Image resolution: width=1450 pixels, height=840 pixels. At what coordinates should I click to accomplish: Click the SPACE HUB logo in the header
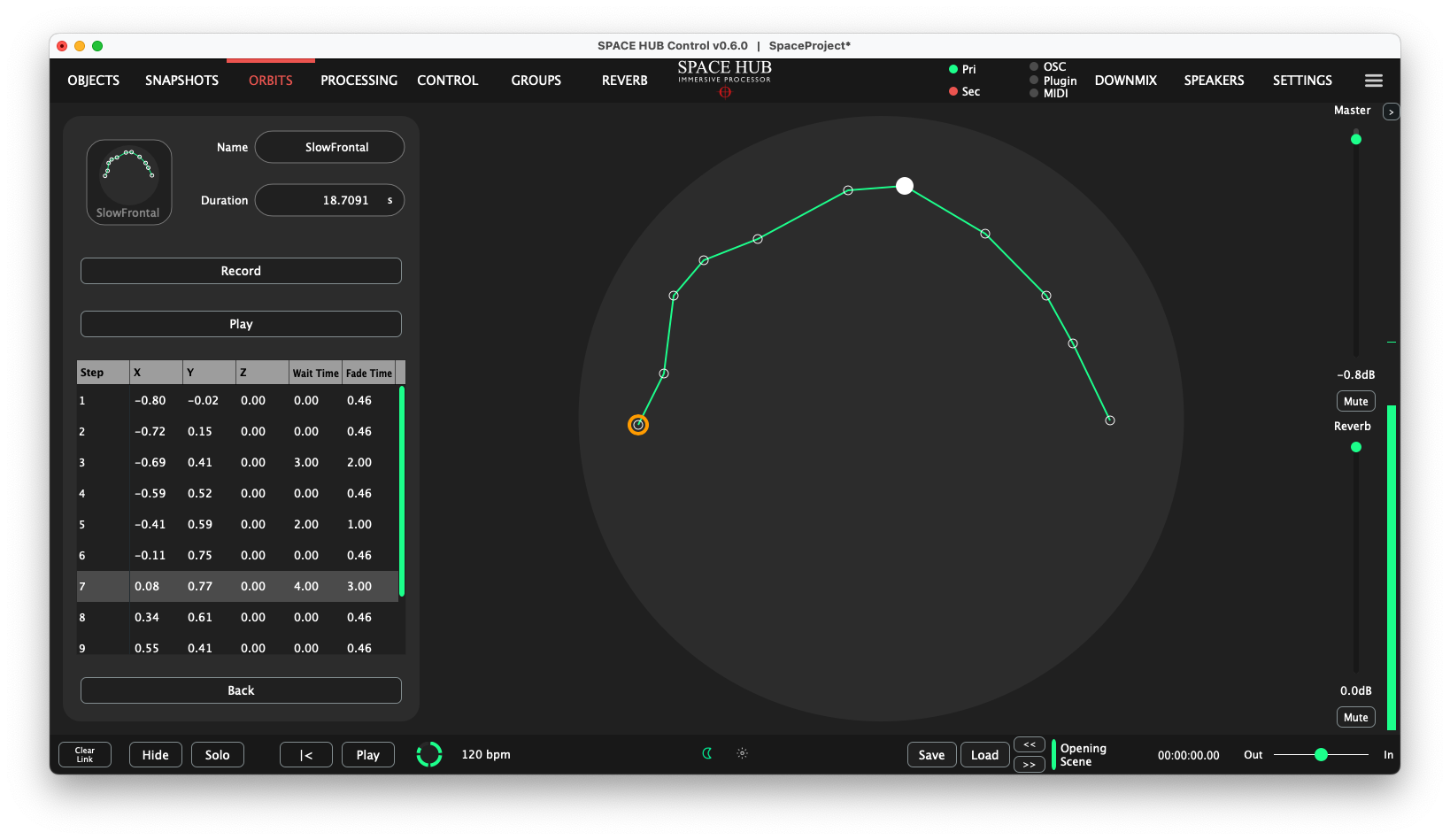724,73
